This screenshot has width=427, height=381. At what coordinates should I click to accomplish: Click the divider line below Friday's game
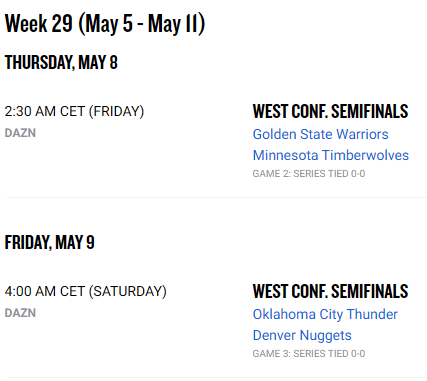coord(217,377)
